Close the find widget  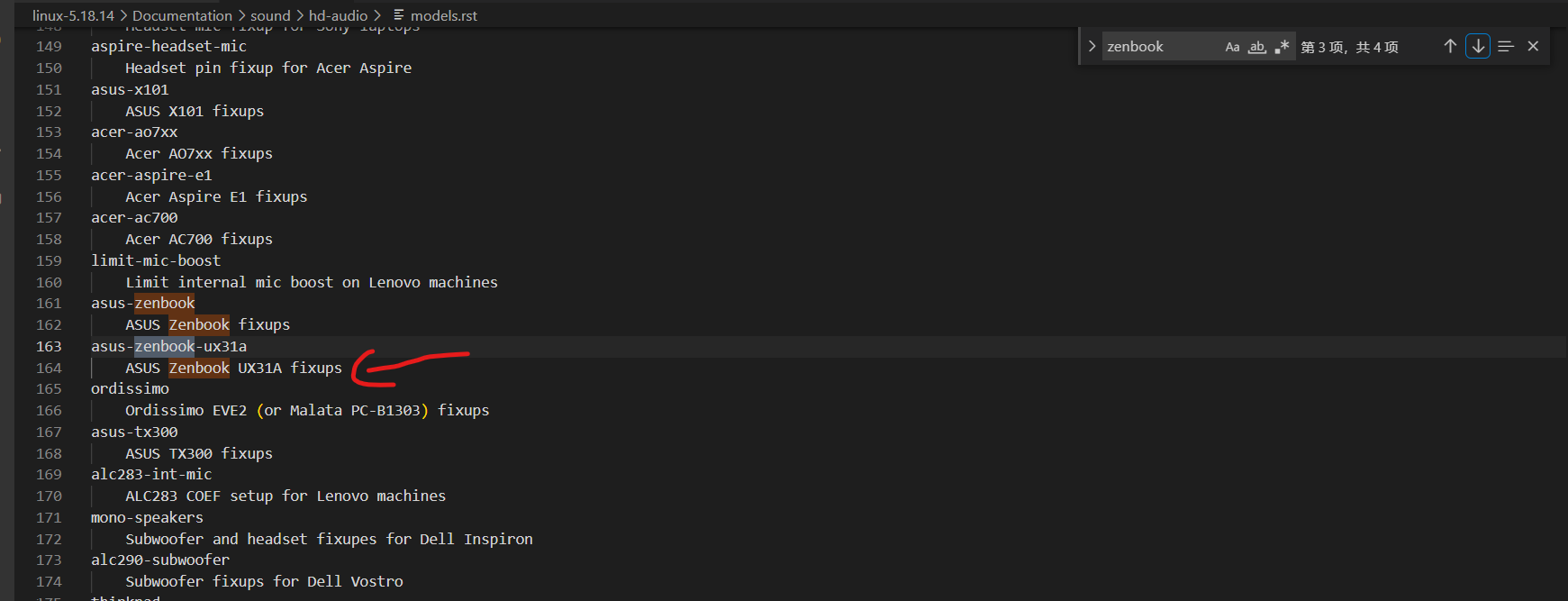pos(1533,46)
